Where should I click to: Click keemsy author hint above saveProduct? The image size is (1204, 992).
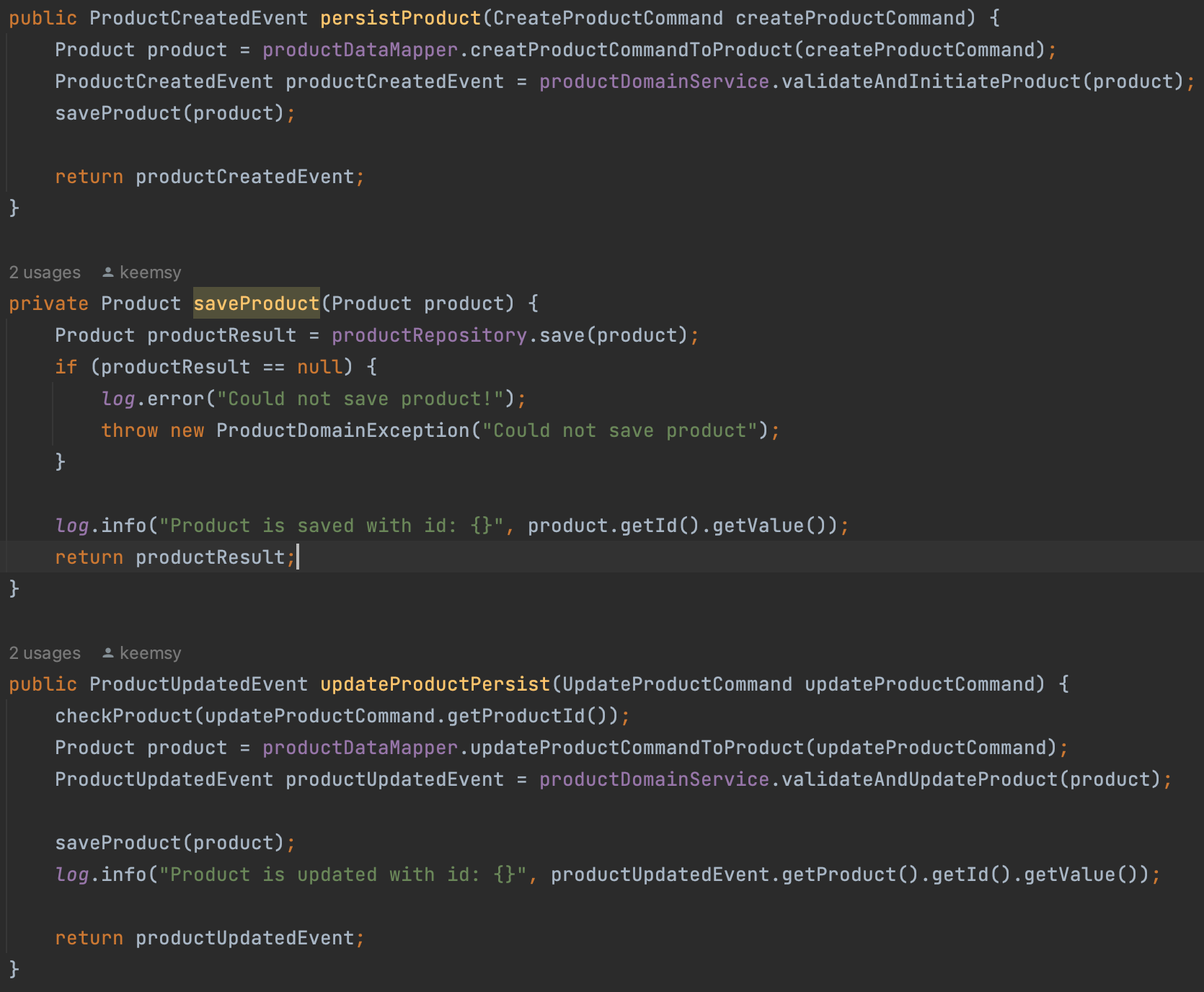(150, 273)
